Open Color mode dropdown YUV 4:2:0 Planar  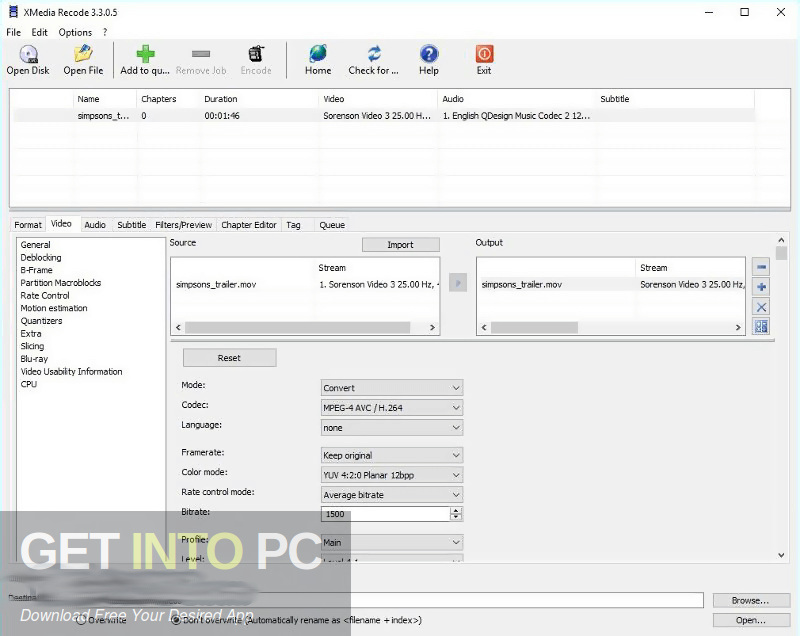tap(392, 475)
